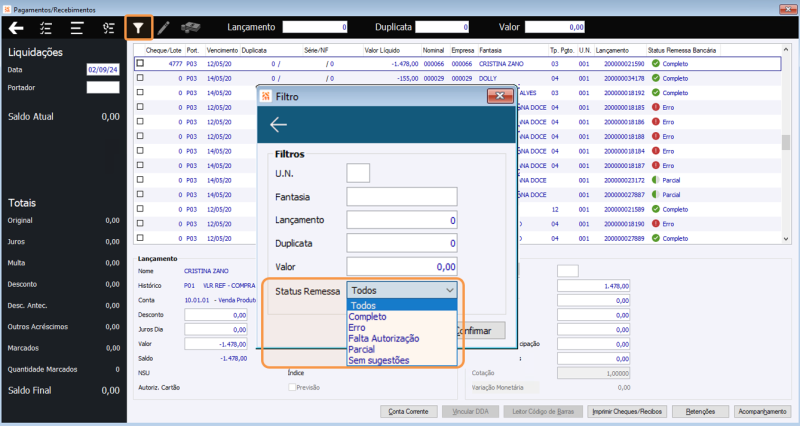Select Sem sugestões option
Screen dimensions: 800x426
coord(402,360)
